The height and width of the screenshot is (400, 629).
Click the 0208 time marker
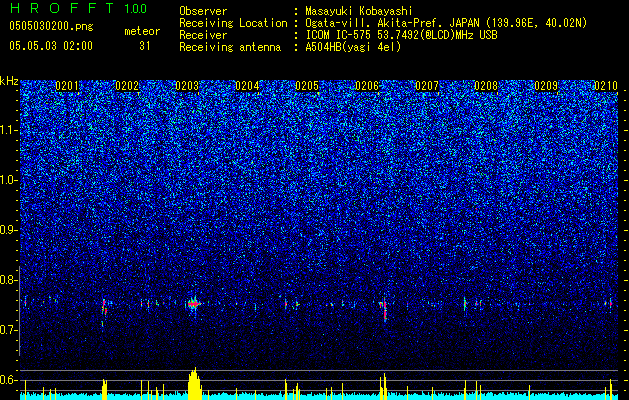(x=486, y=86)
